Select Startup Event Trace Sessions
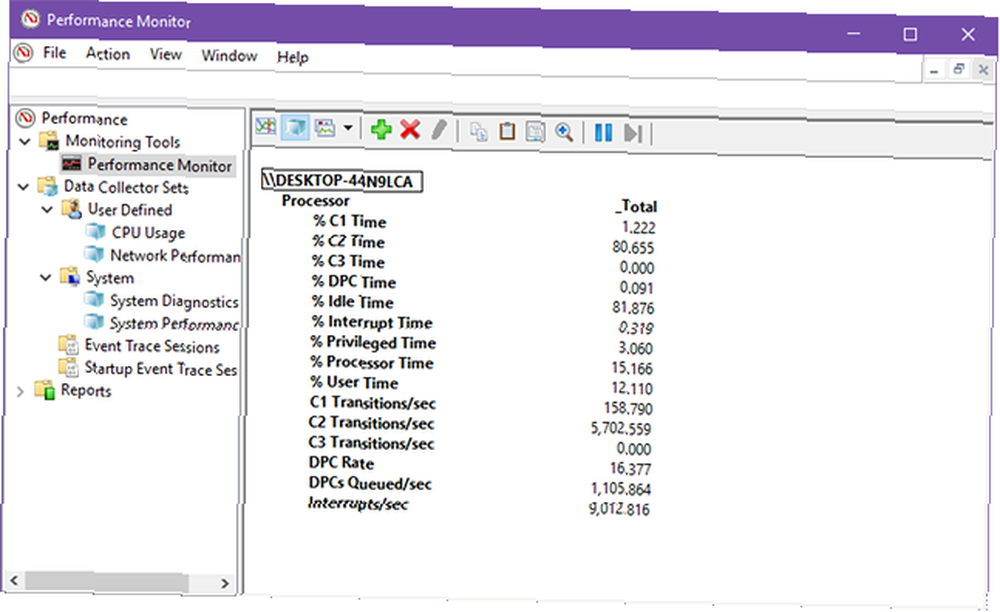Viewport: 1000px width, 612px height. 161,369
